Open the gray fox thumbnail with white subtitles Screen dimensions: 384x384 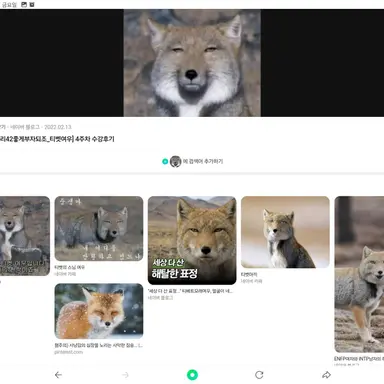[x=99, y=229]
